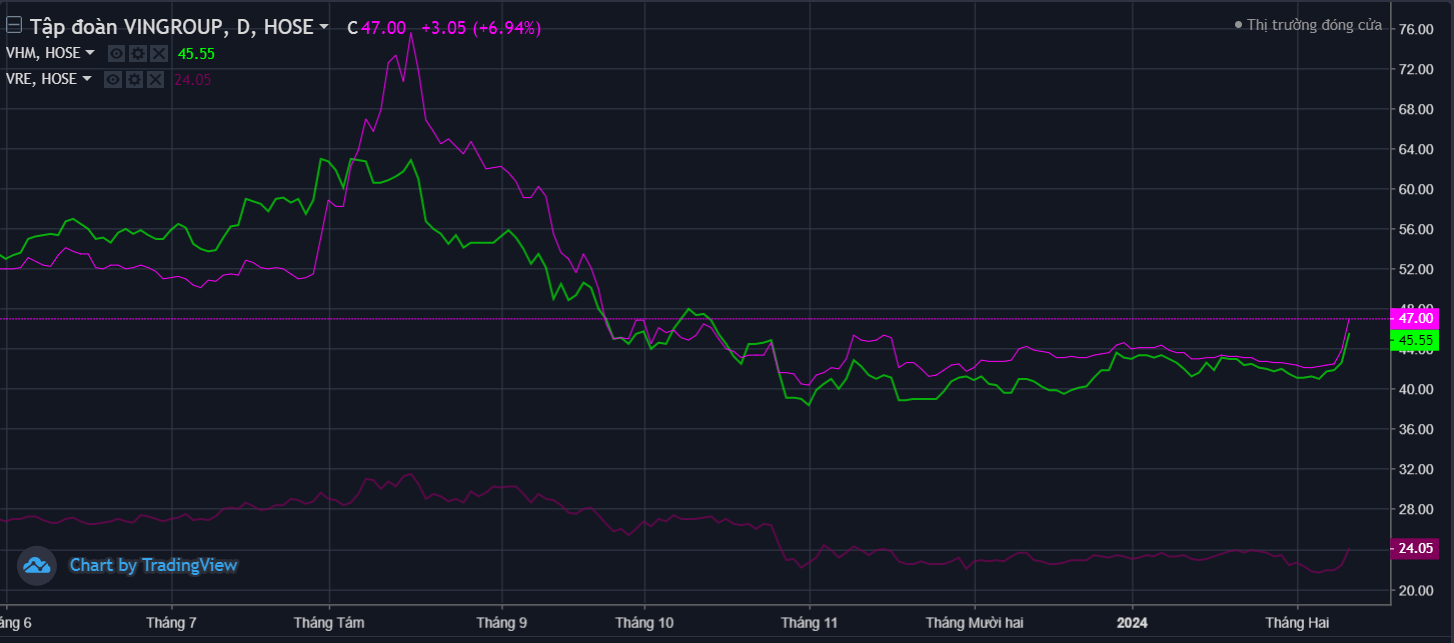Remove the VHM series using its X icon
The height and width of the screenshot is (643, 1454).
[x=158, y=54]
